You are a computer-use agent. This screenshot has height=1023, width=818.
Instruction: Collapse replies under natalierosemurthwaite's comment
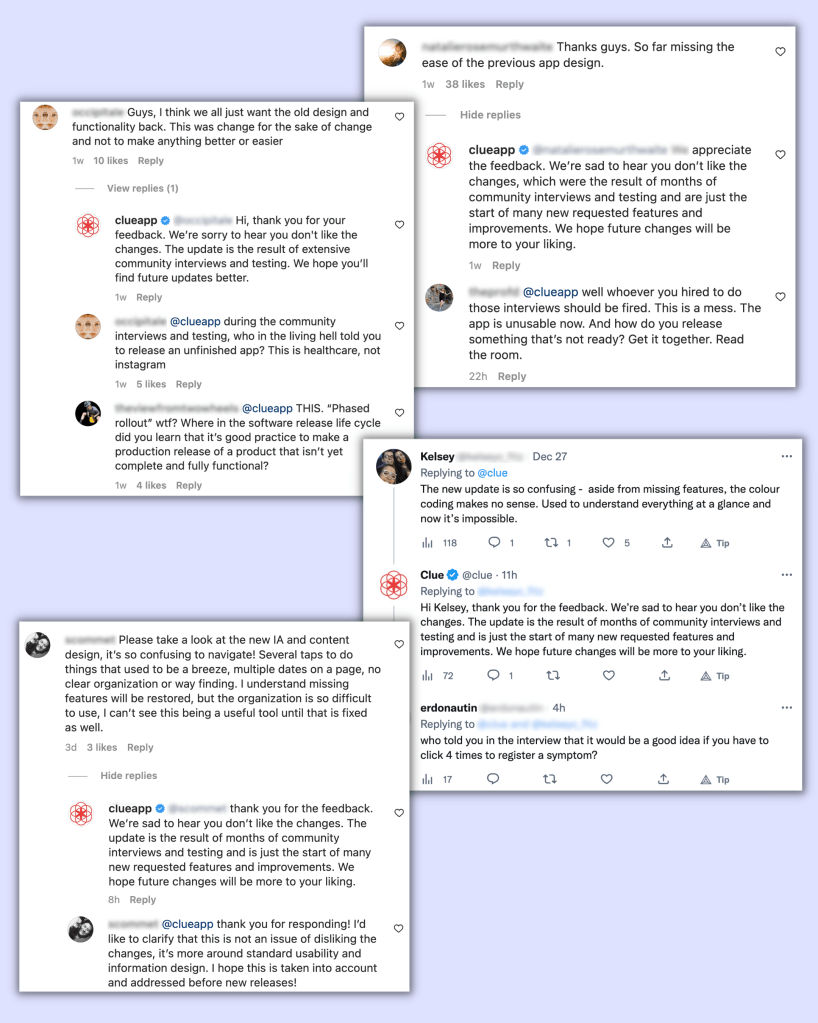(x=491, y=114)
